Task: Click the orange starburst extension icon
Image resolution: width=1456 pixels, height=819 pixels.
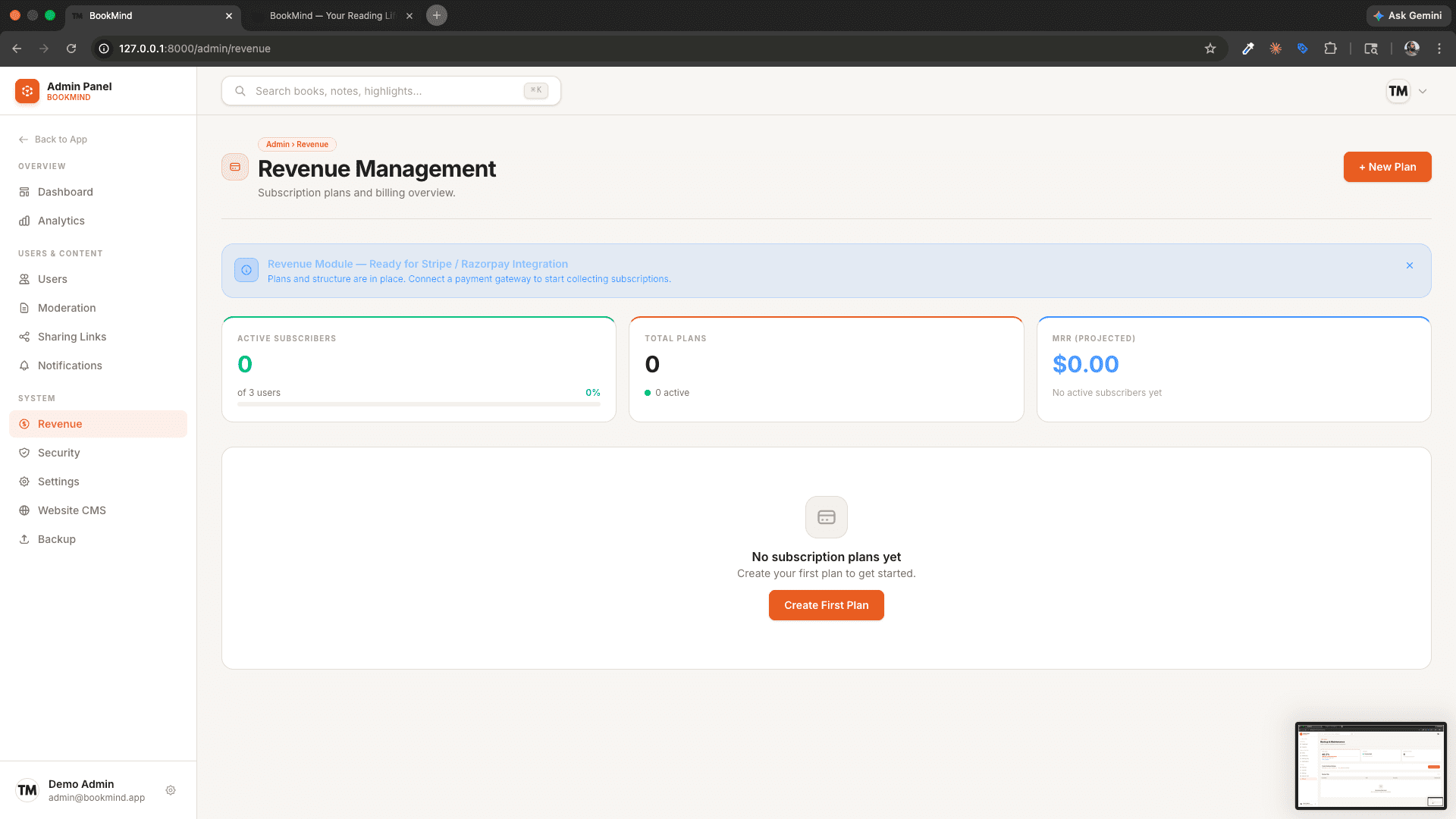Action: [x=1276, y=49]
